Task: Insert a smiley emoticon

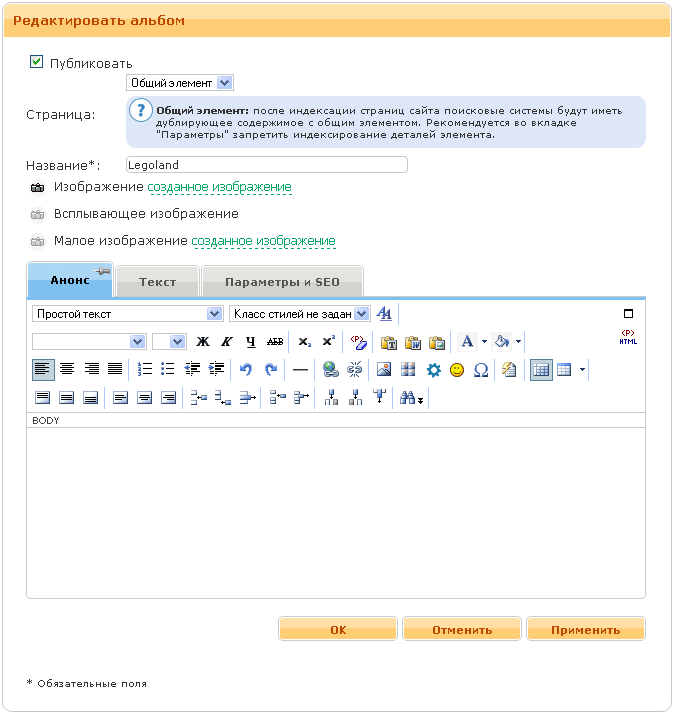Action: (457, 370)
